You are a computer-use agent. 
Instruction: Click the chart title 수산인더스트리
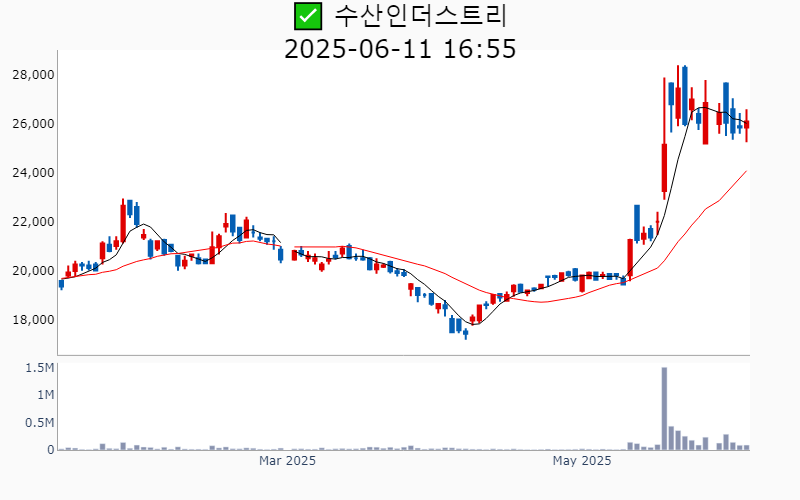[420, 16]
